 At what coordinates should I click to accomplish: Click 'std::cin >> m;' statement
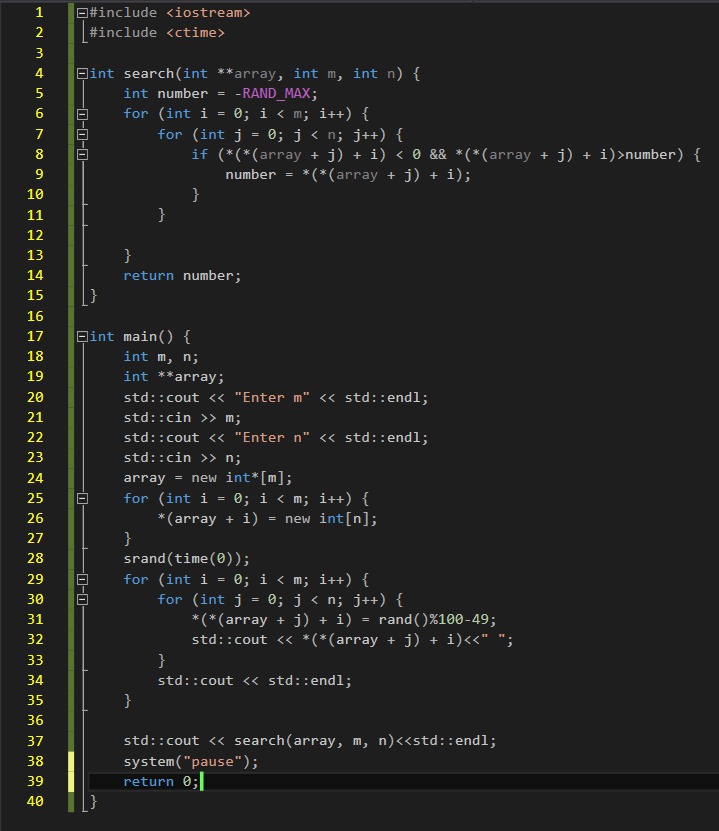pyautogui.click(x=182, y=418)
